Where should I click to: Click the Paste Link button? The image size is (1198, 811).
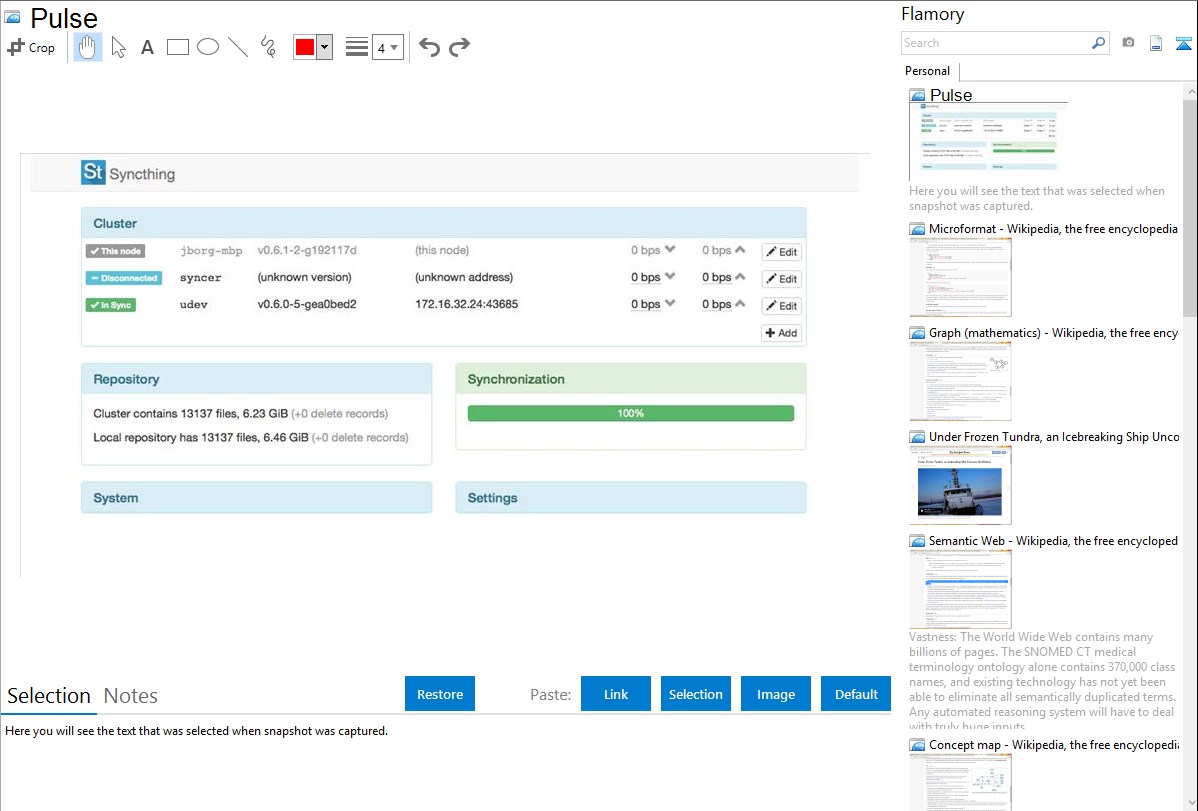click(x=616, y=694)
